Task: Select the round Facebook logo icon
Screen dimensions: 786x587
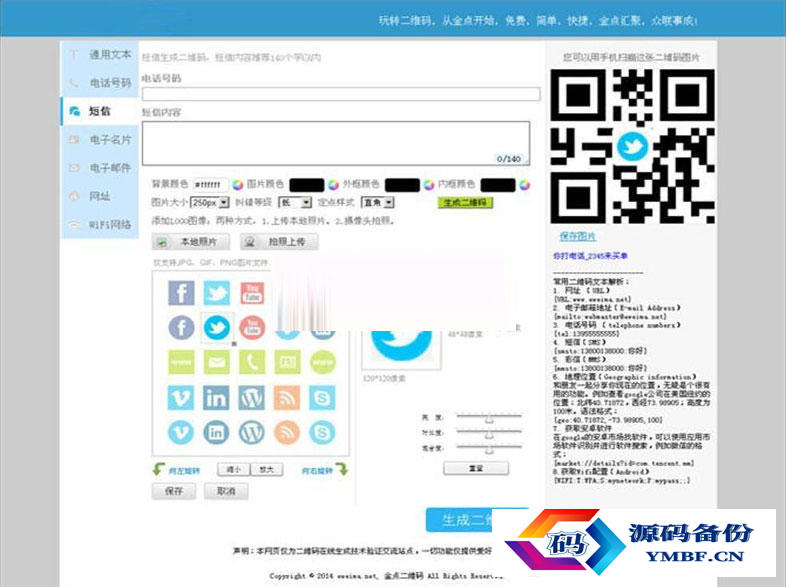Action: 181,328
